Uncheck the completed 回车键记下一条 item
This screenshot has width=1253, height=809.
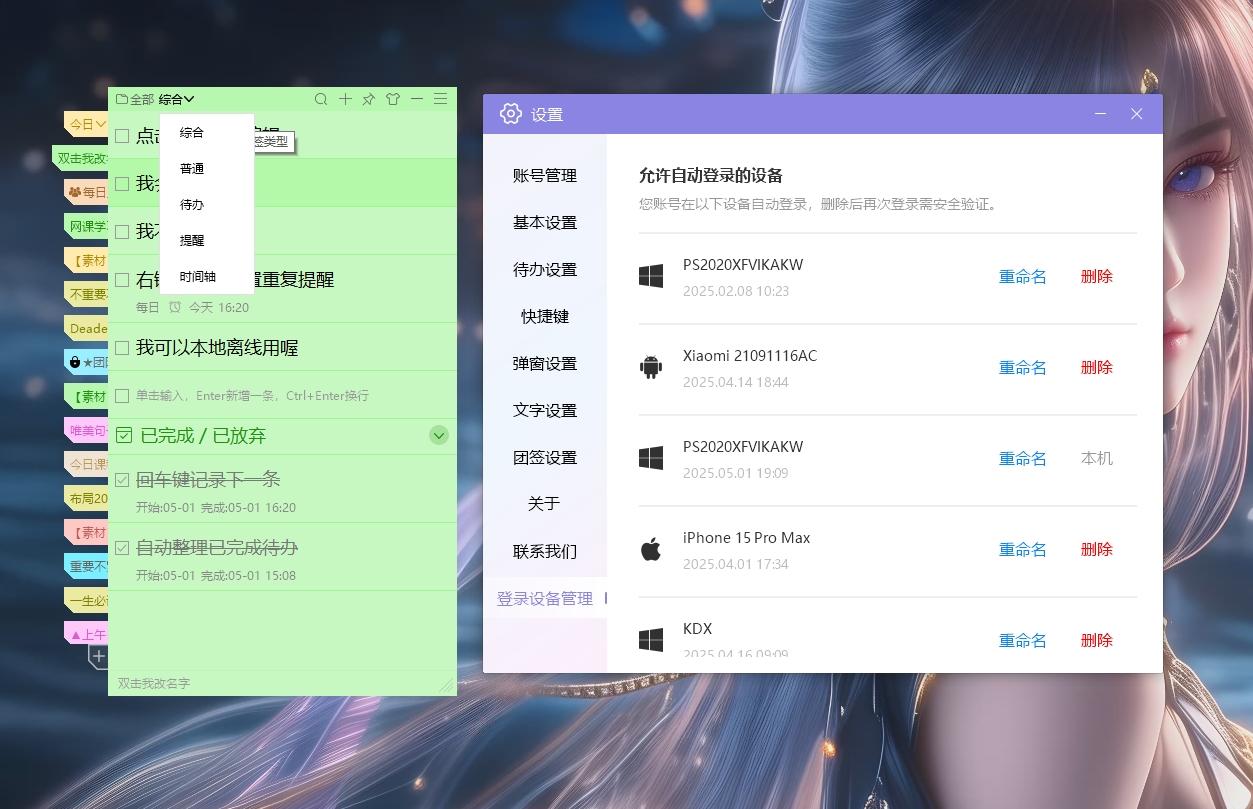pyautogui.click(x=122, y=479)
